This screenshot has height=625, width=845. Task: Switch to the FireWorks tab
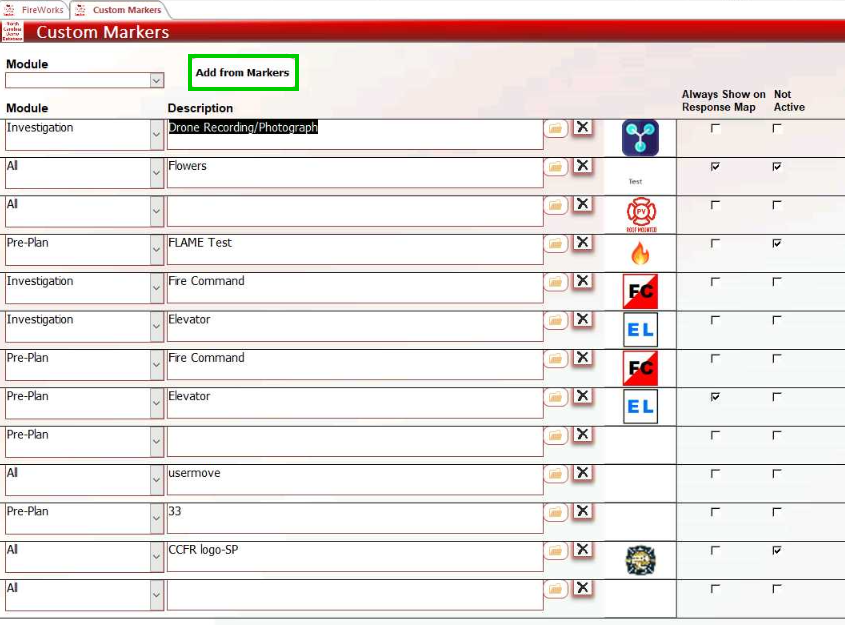(35, 10)
